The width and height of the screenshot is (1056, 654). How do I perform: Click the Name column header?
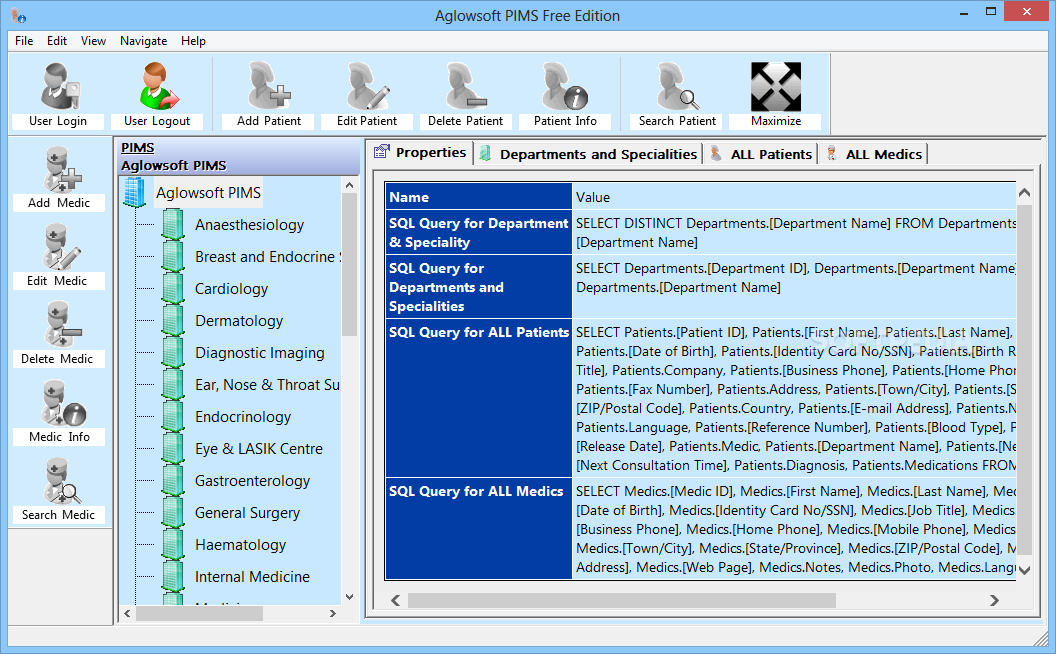478,197
